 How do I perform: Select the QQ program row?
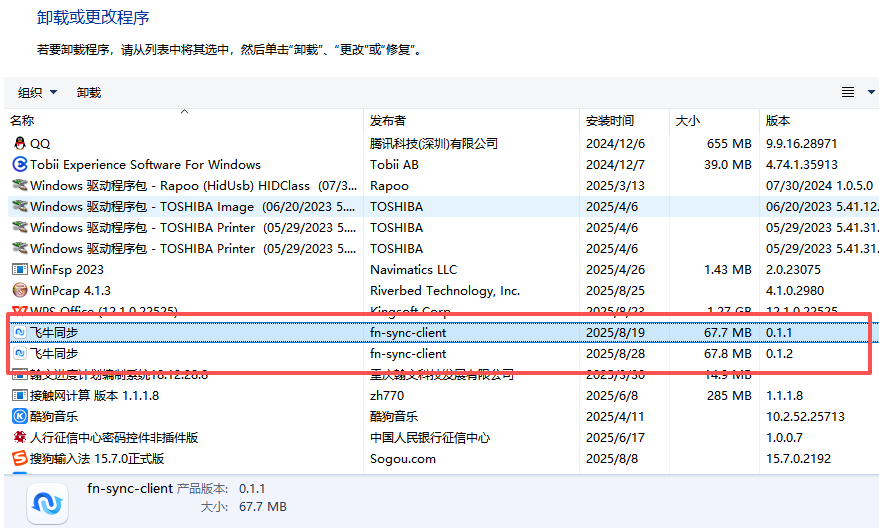443,143
